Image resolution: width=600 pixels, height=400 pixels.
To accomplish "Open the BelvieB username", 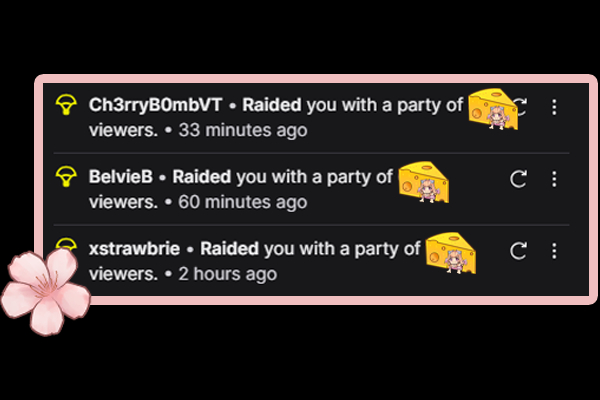I will tap(121, 177).
